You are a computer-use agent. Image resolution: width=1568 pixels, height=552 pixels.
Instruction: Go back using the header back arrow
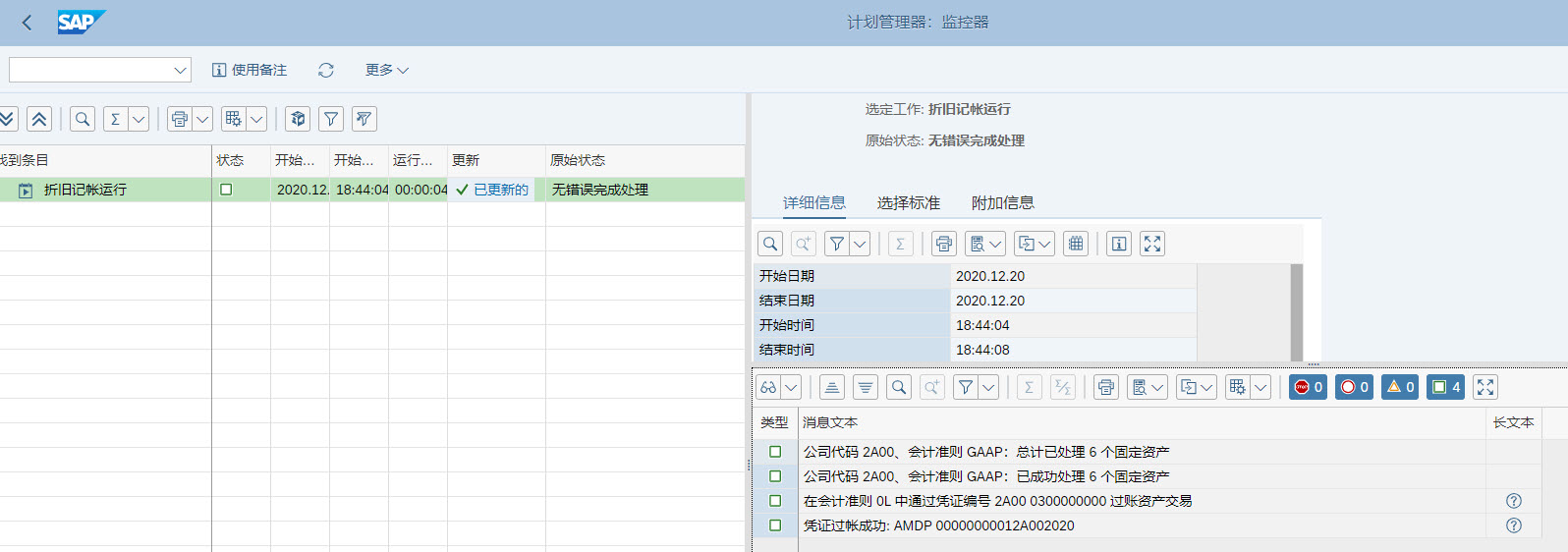point(27,23)
